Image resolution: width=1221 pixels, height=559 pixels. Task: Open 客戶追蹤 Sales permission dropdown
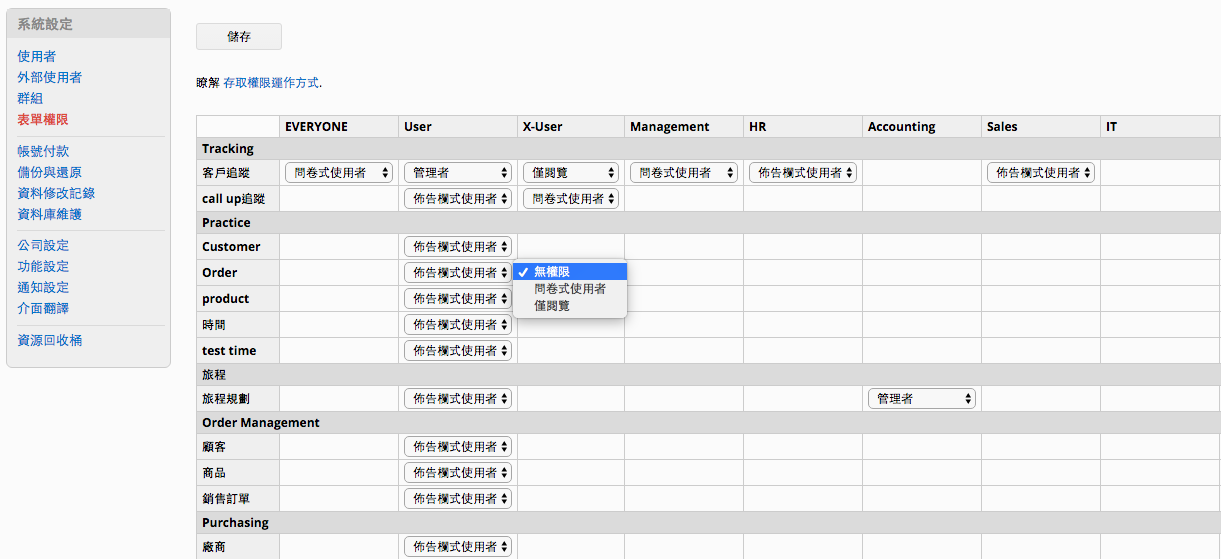tap(1041, 173)
